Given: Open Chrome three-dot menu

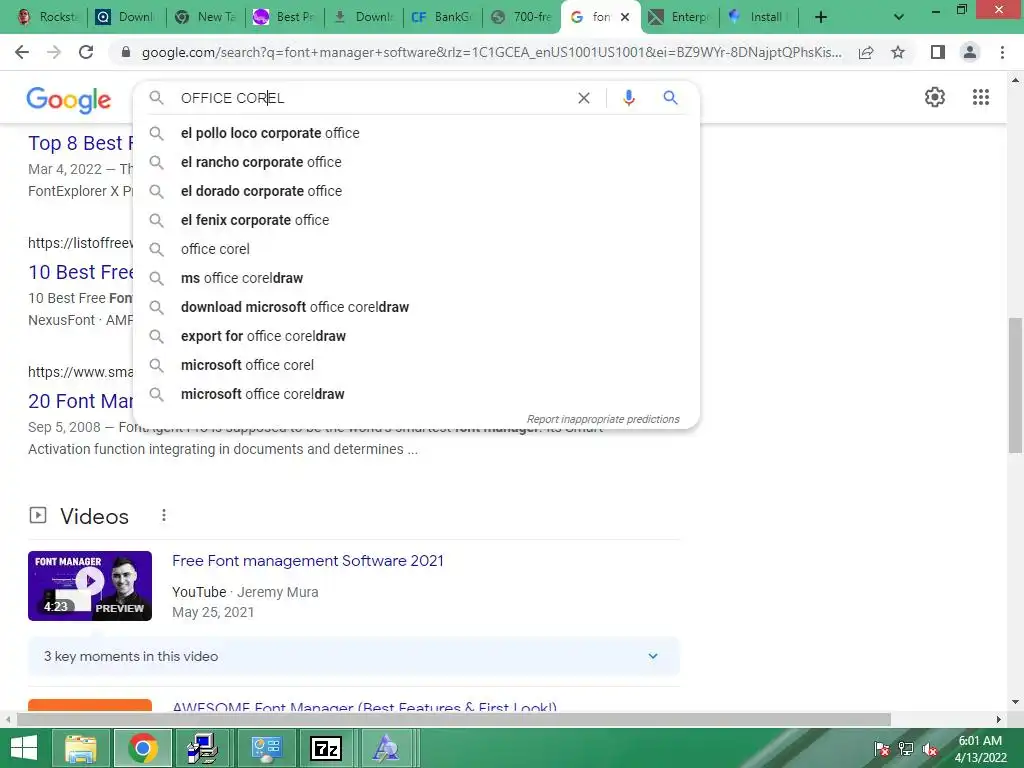Looking at the screenshot, I should 1002,52.
